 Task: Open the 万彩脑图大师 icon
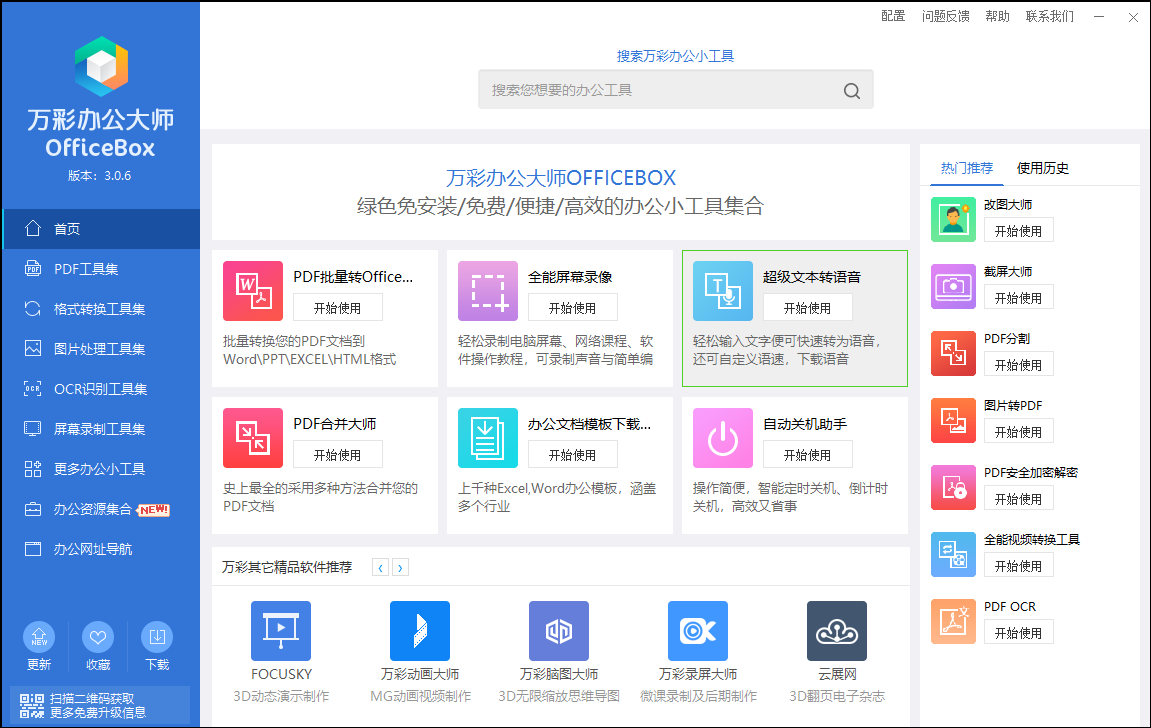click(x=559, y=631)
